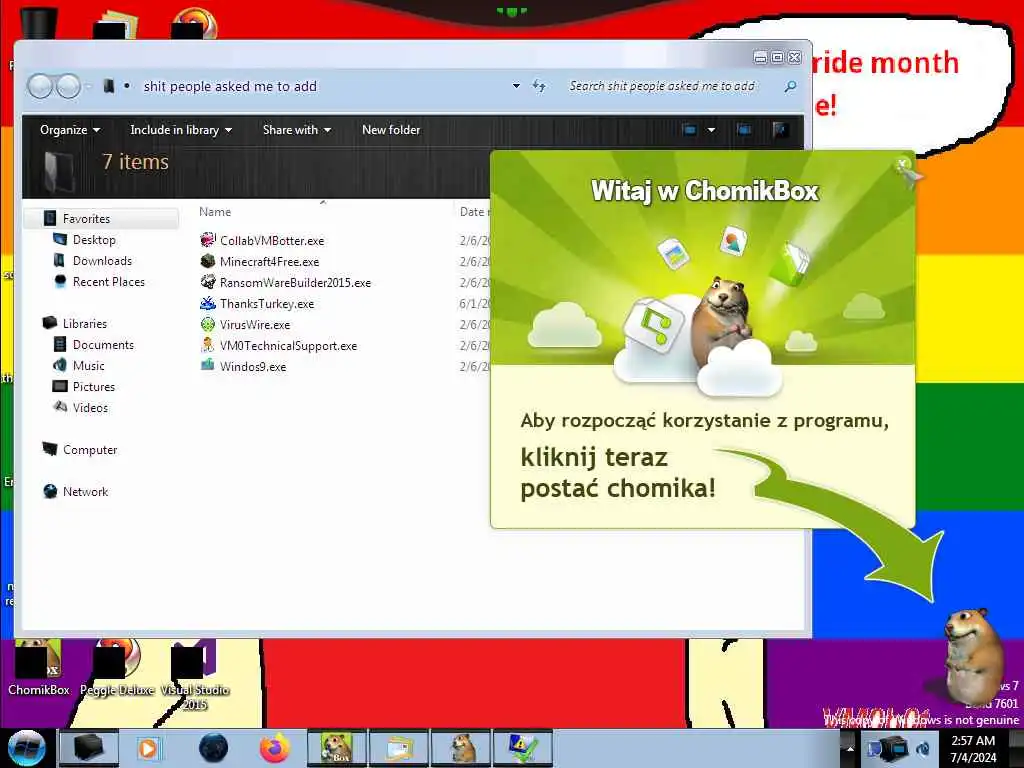Open Pictures library
The width and height of the screenshot is (1024, 768).
pyautogui.click(x=93, y=387)
